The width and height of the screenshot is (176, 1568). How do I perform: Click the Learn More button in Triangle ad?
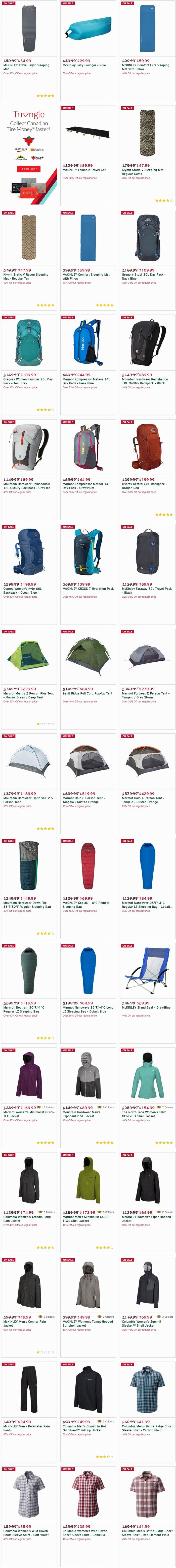pos(28,169)
